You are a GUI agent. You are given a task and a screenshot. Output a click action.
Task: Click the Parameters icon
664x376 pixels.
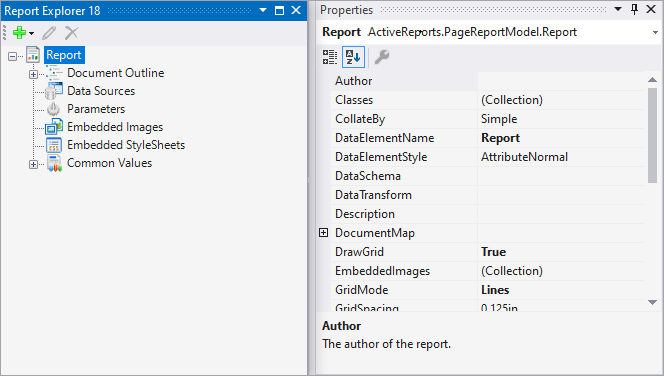(53, 109)
